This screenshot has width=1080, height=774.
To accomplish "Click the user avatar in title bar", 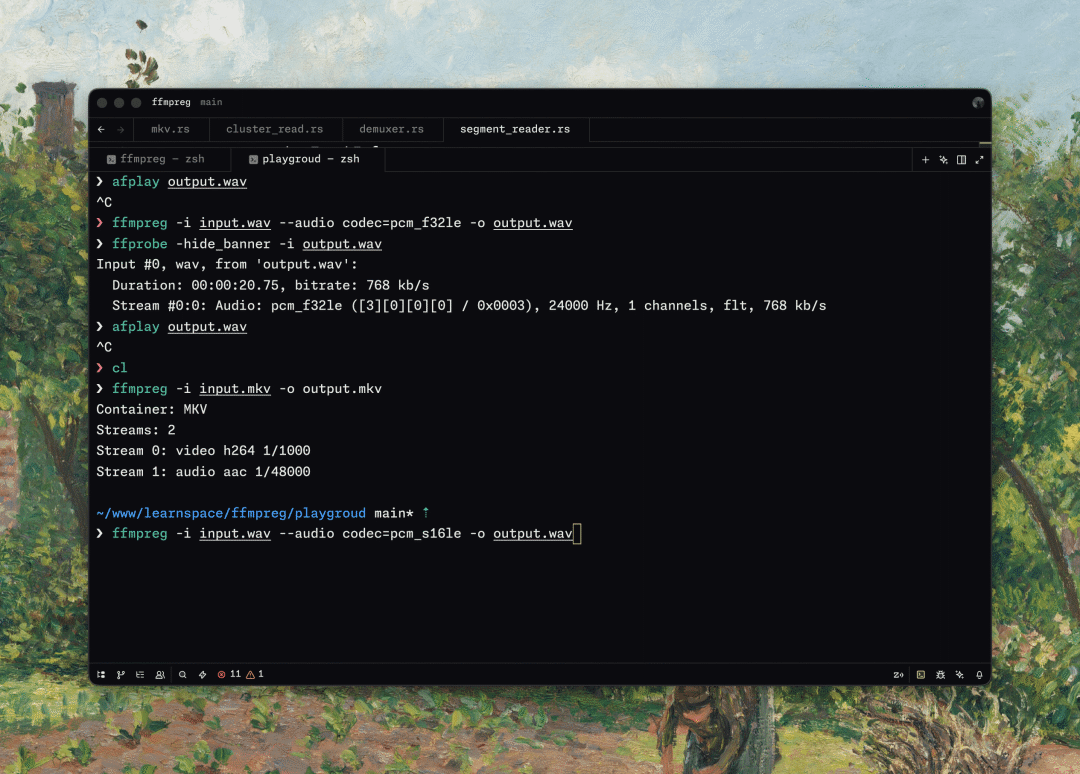I will (978, 103).
